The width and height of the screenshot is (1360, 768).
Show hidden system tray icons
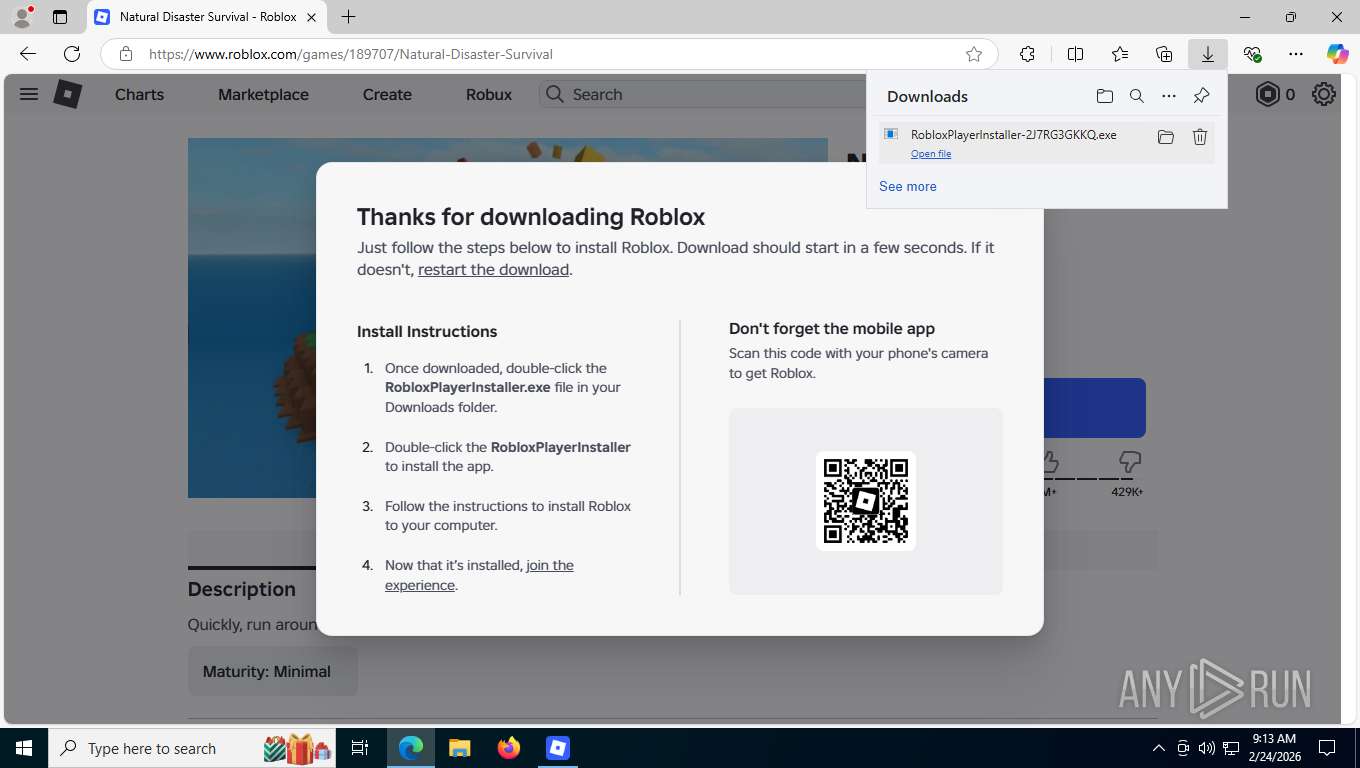click(1159, 748)
